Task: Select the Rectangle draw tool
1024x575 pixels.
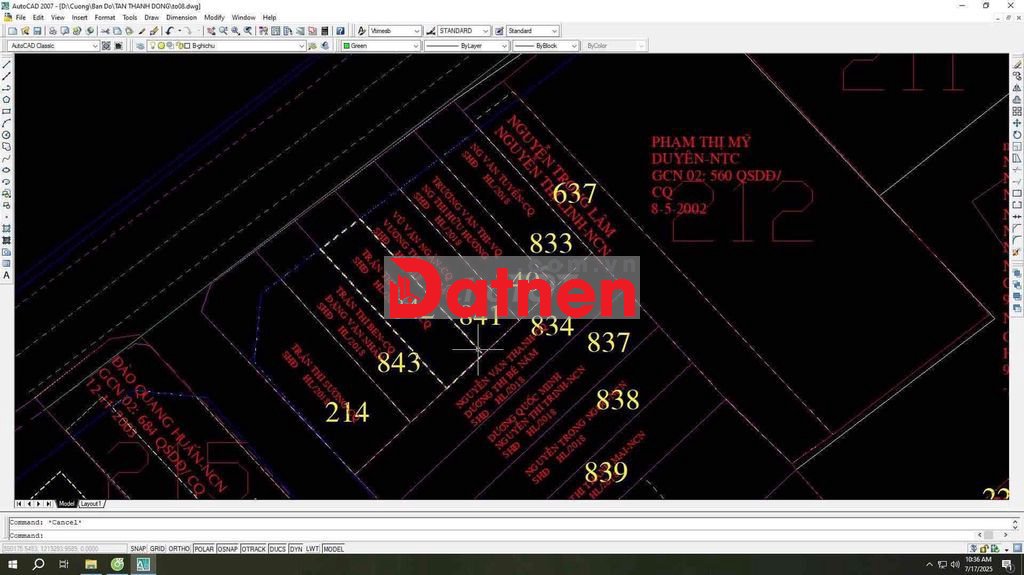Action: click(7, 111)
